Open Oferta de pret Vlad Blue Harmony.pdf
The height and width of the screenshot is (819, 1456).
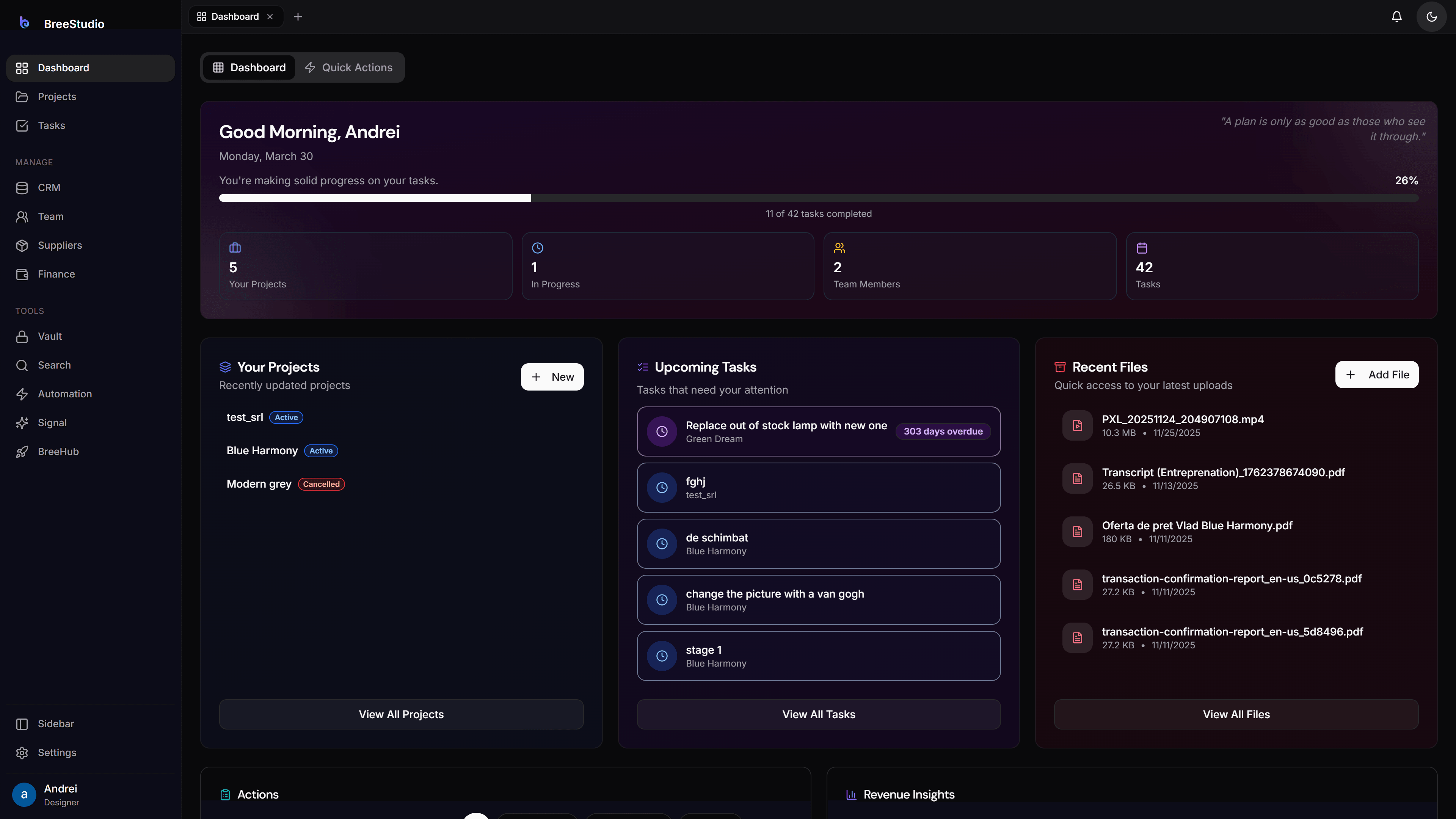(x=1236, y=532)
